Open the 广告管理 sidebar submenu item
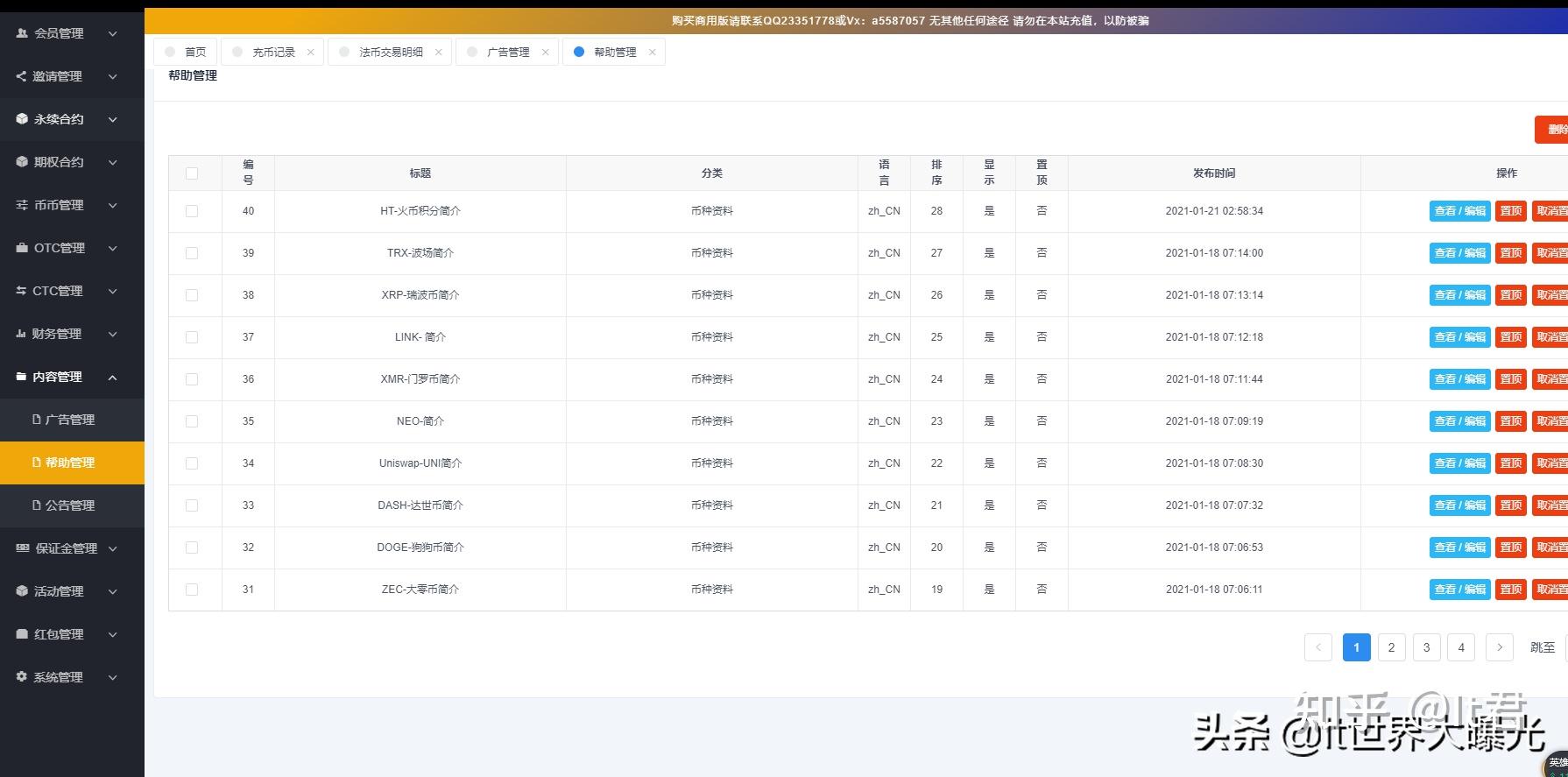This screenshot has width=1568, height=777. click(72, 420)
